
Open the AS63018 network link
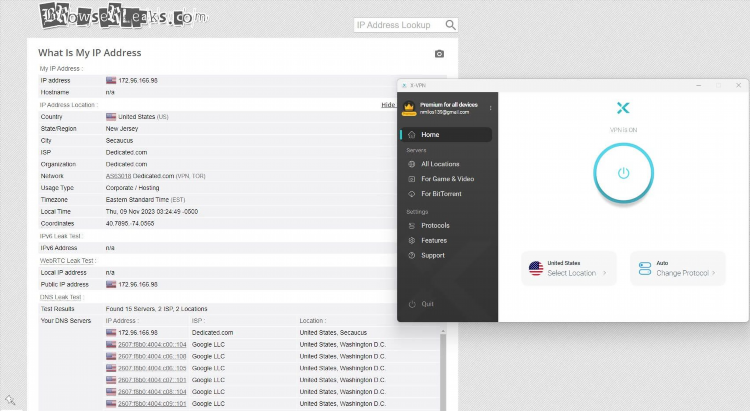[118, 176]
